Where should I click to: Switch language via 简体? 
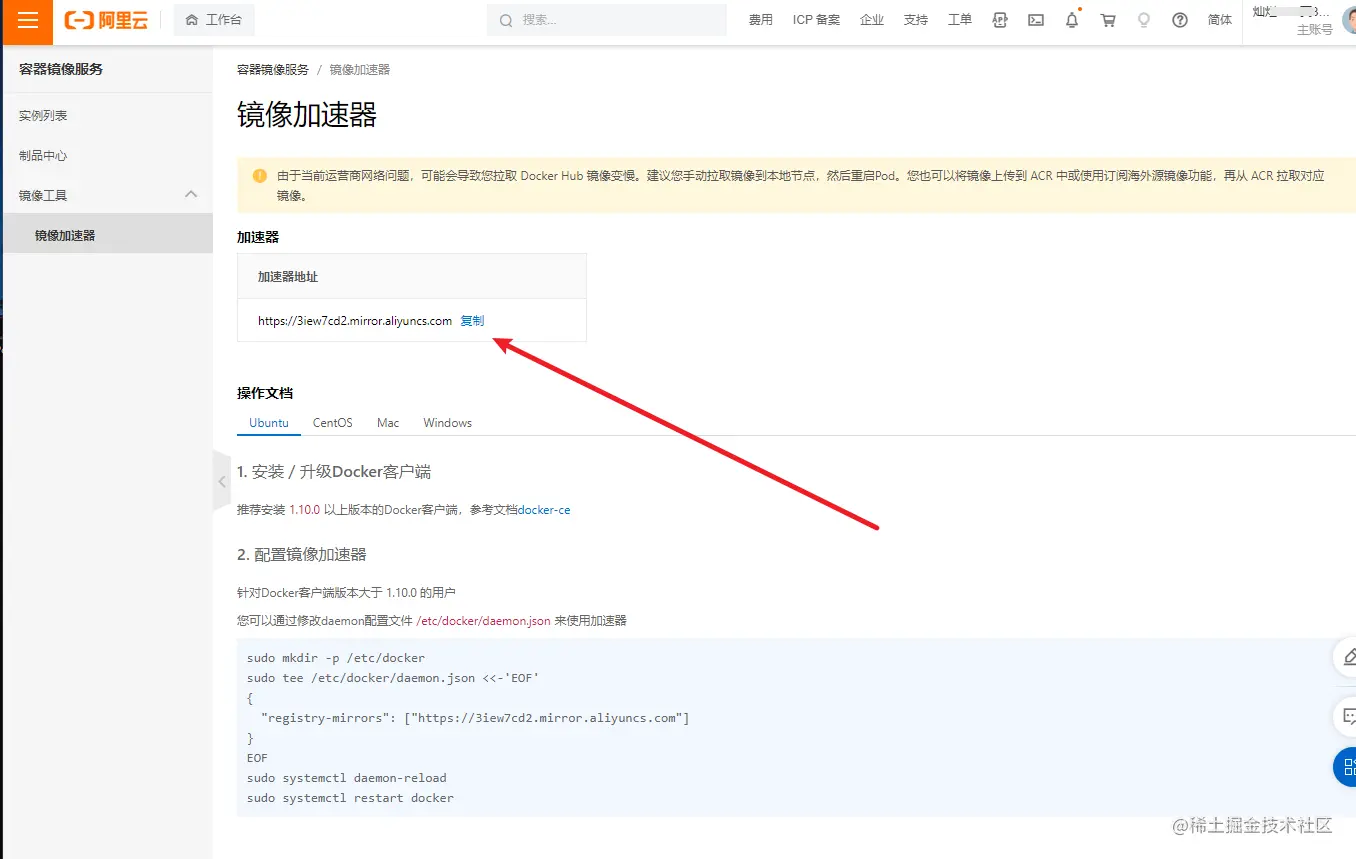(1220, 20)
